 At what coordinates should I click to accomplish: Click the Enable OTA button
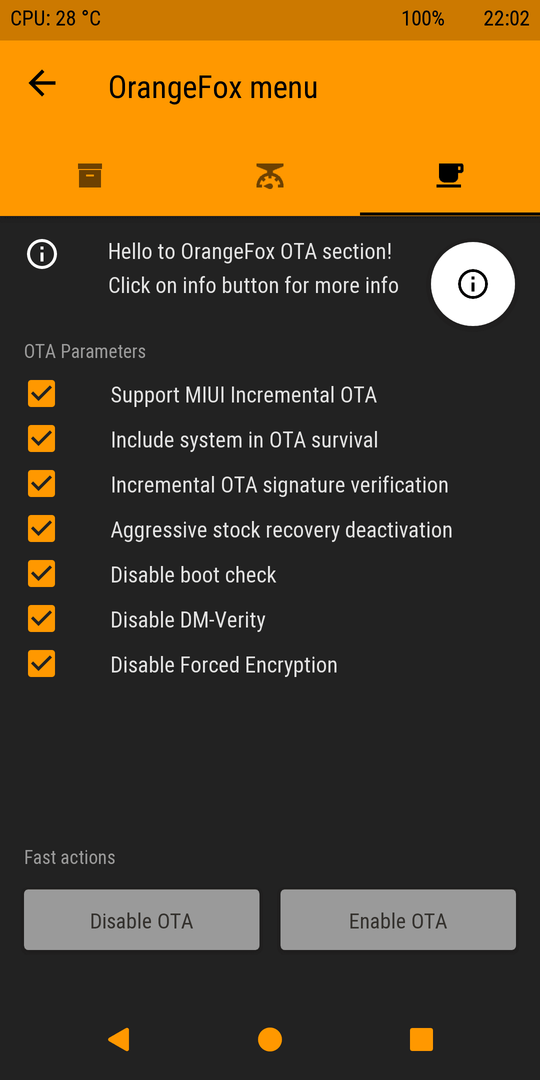tap(398, 920)
